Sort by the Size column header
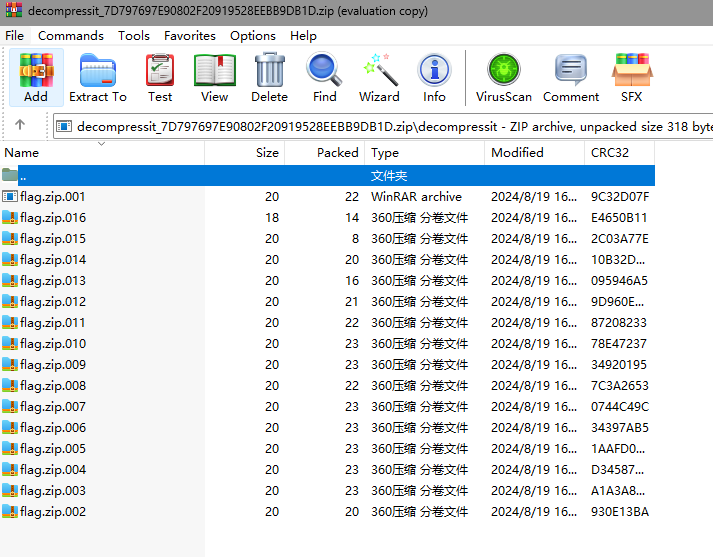This screenshot has width=713, height=557. 245,153
